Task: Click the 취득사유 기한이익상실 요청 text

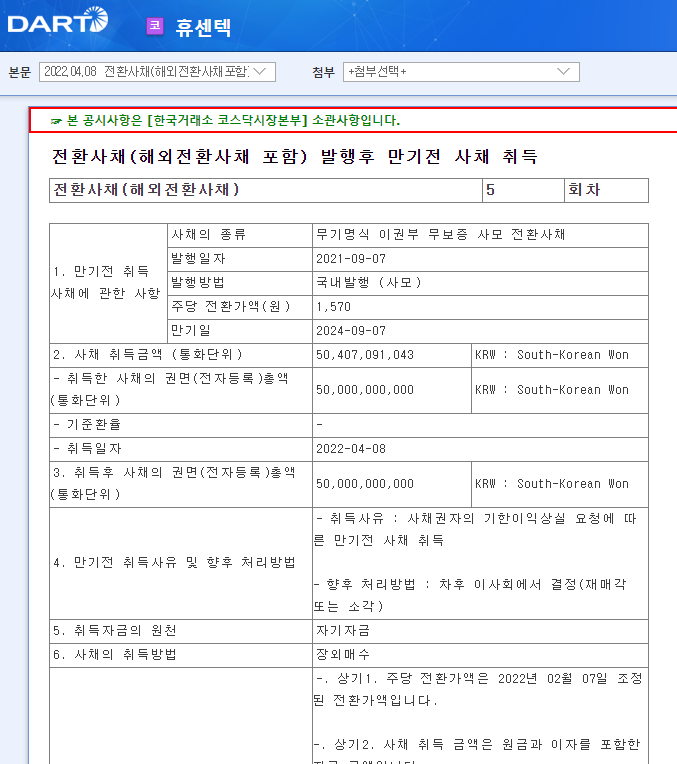Action: click(x=476, y=530)
